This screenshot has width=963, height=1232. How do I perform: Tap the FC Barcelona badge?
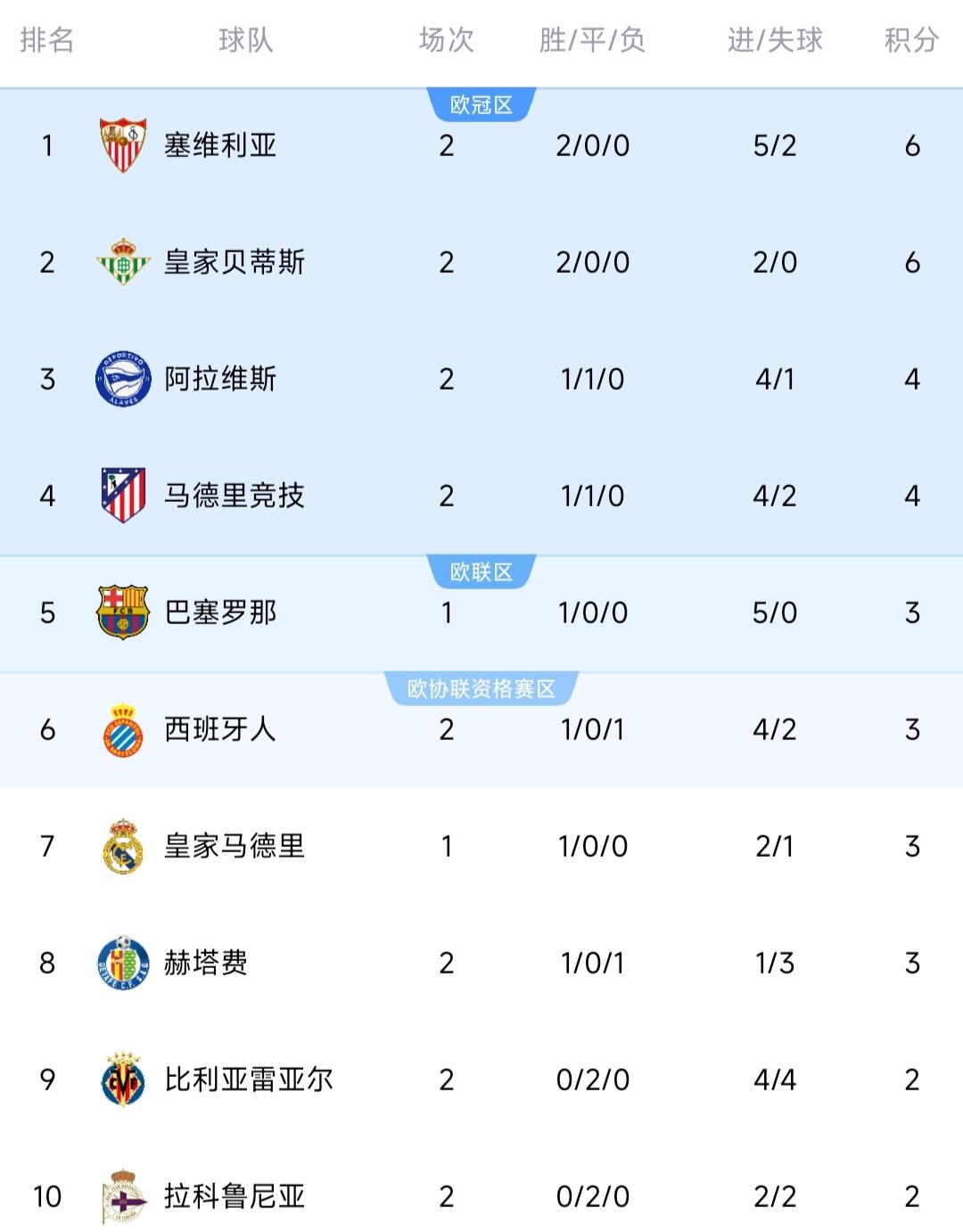click(x=123, y=612)
